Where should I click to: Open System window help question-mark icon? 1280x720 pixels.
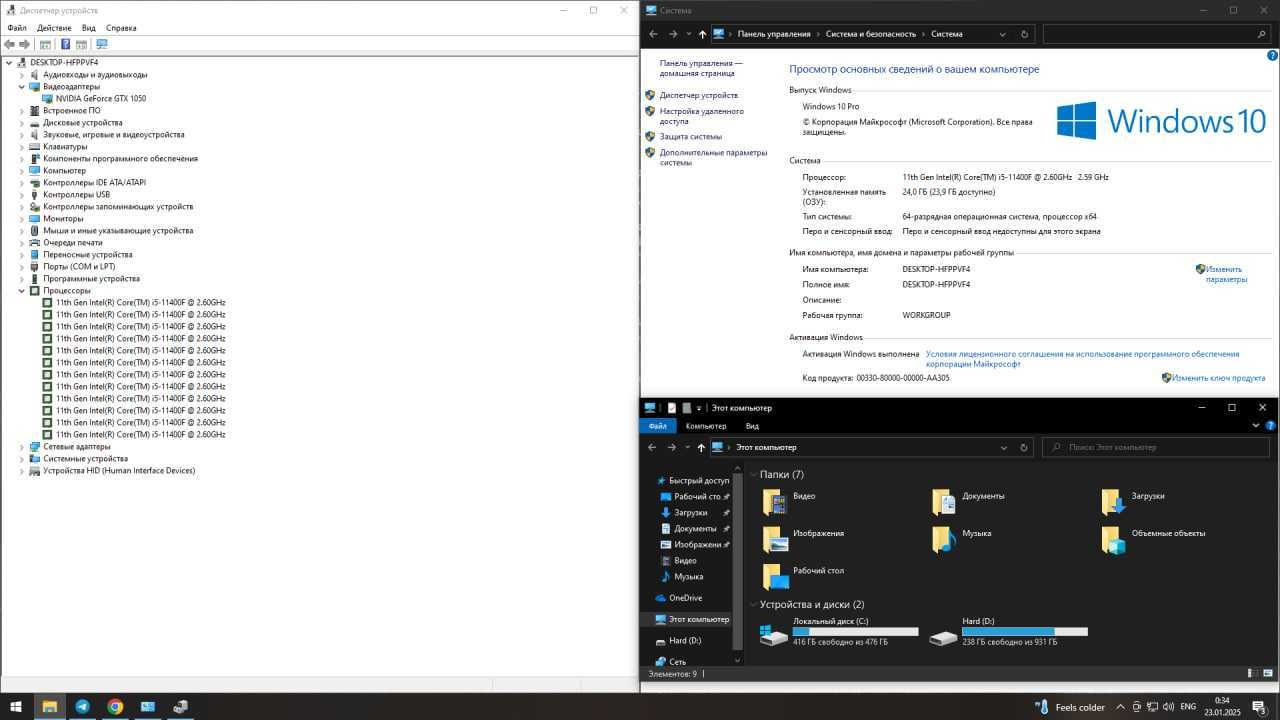pyautogui.click(x=1272, y=55)
